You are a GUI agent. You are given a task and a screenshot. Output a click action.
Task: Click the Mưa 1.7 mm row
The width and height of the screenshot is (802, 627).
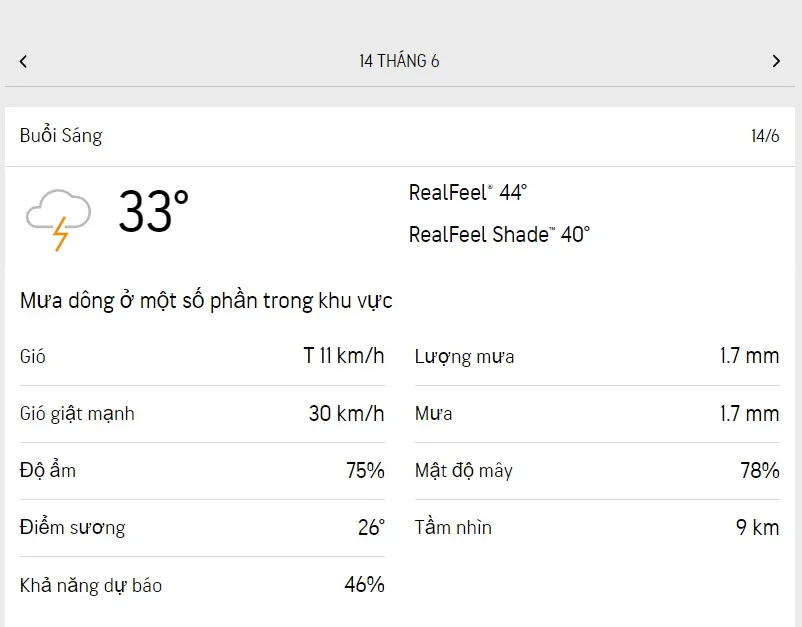596,414
